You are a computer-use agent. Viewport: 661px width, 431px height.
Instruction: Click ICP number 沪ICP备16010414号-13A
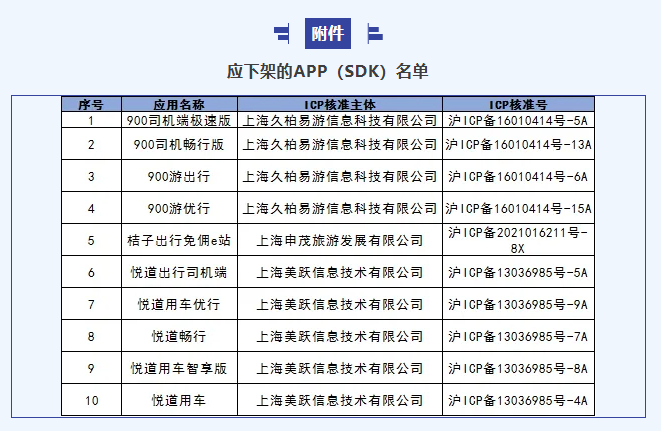click(x=518, y=144)
